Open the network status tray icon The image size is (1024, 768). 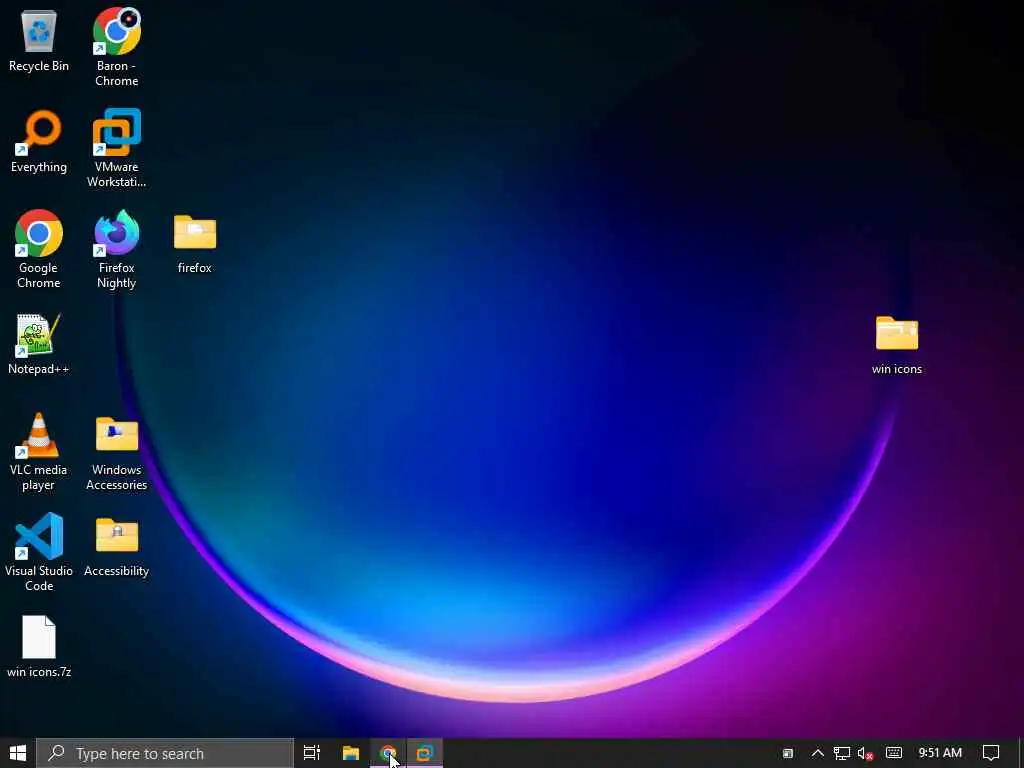tap(842, 753)
